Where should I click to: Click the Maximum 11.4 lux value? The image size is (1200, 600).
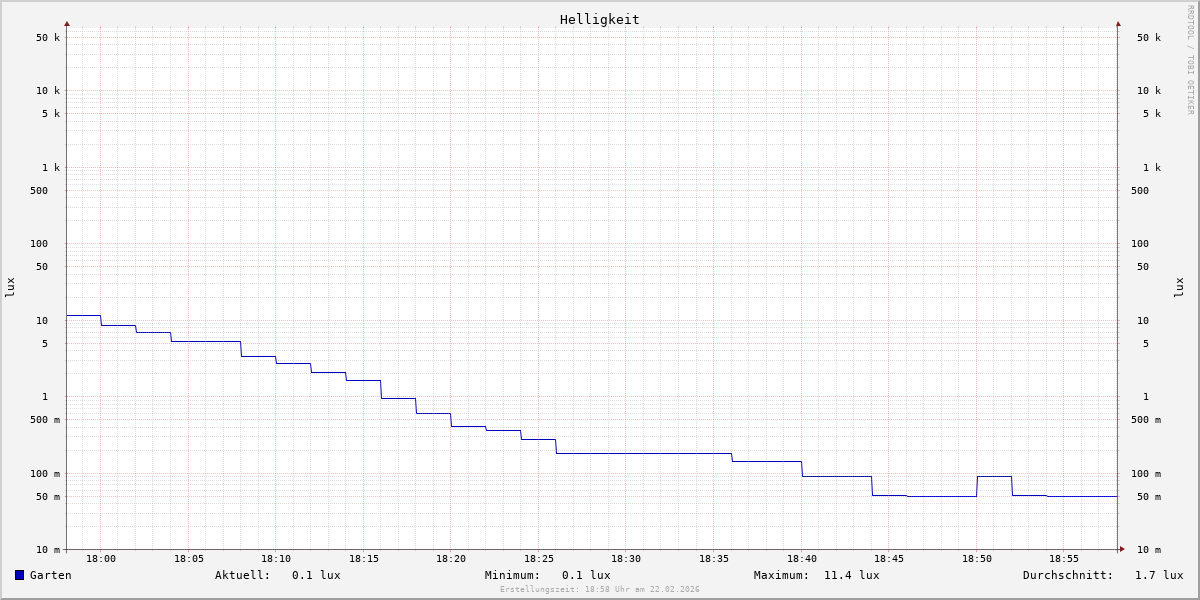pyautogui.click(x=851, y=575)
